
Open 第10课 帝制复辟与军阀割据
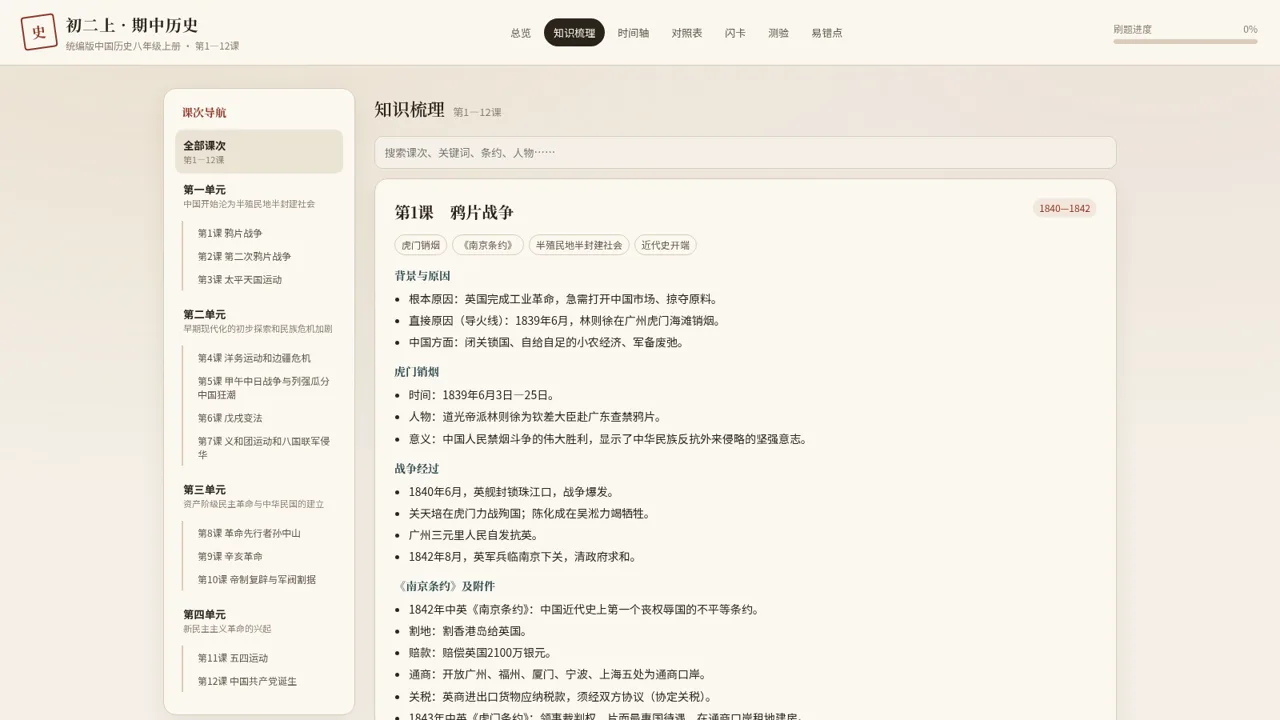pos(256,580)
